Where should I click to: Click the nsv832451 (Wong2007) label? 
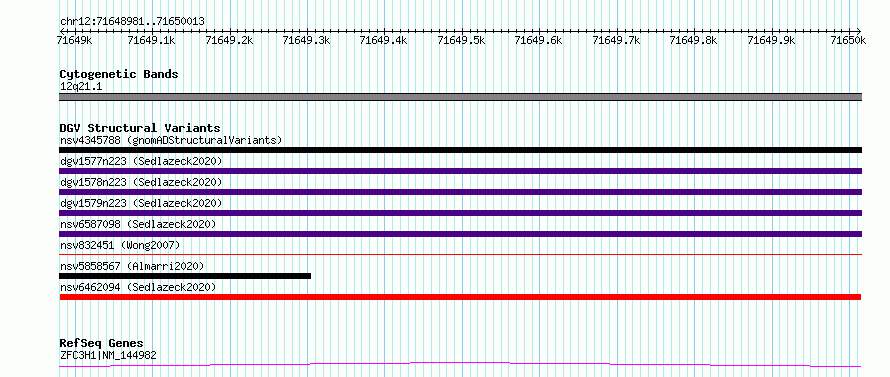(120, 245)
